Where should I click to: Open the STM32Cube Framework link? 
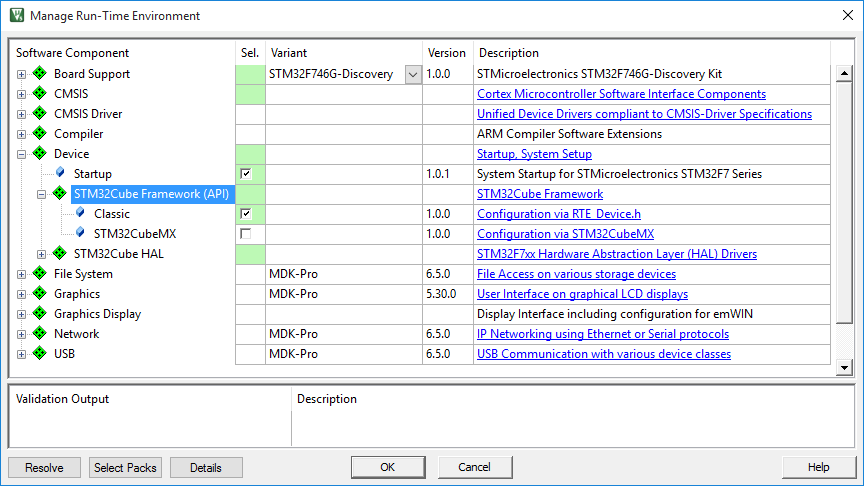point(540,194)
